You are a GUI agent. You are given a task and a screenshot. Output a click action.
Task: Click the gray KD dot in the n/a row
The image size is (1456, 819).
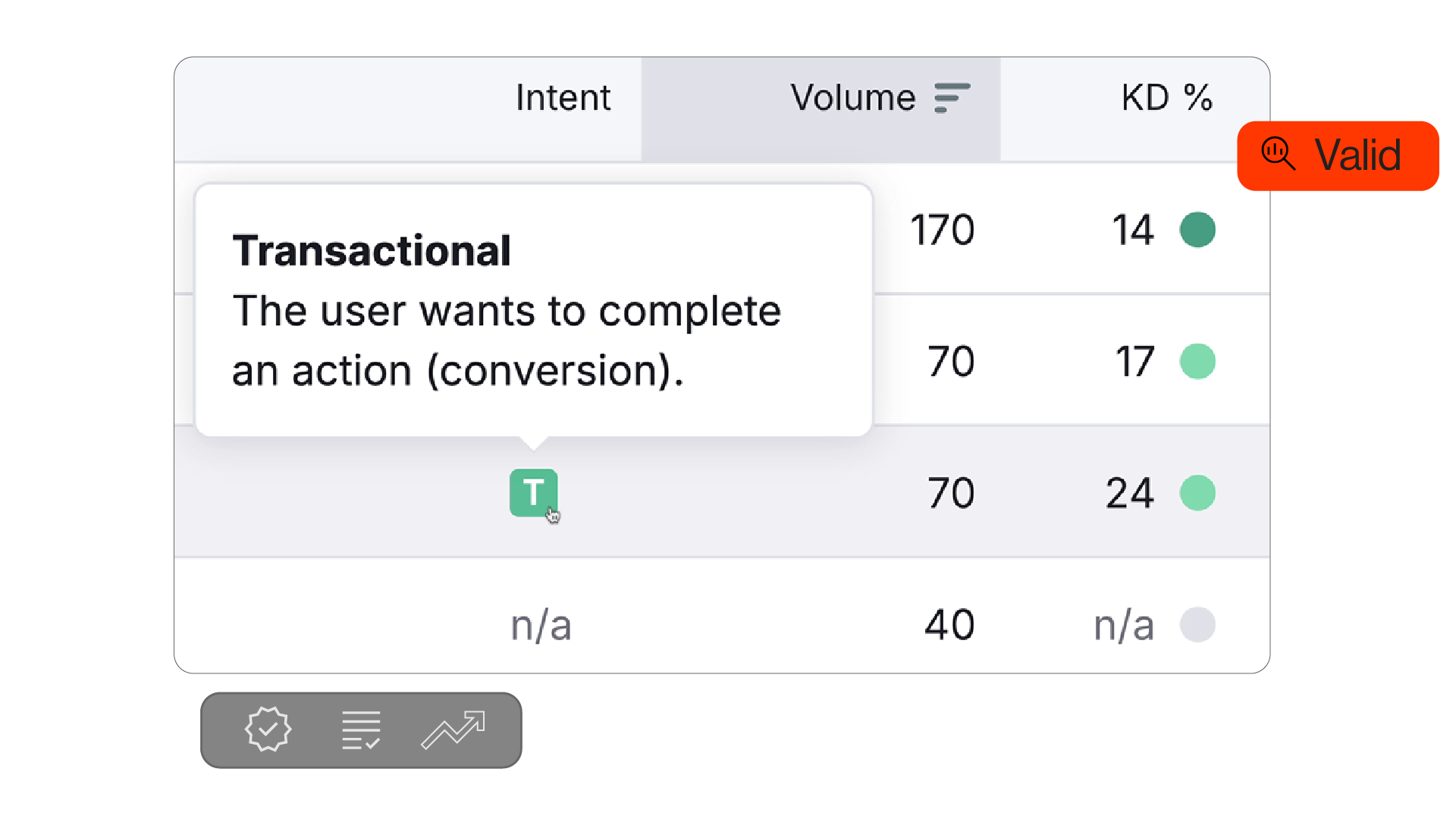[1198, 624]
